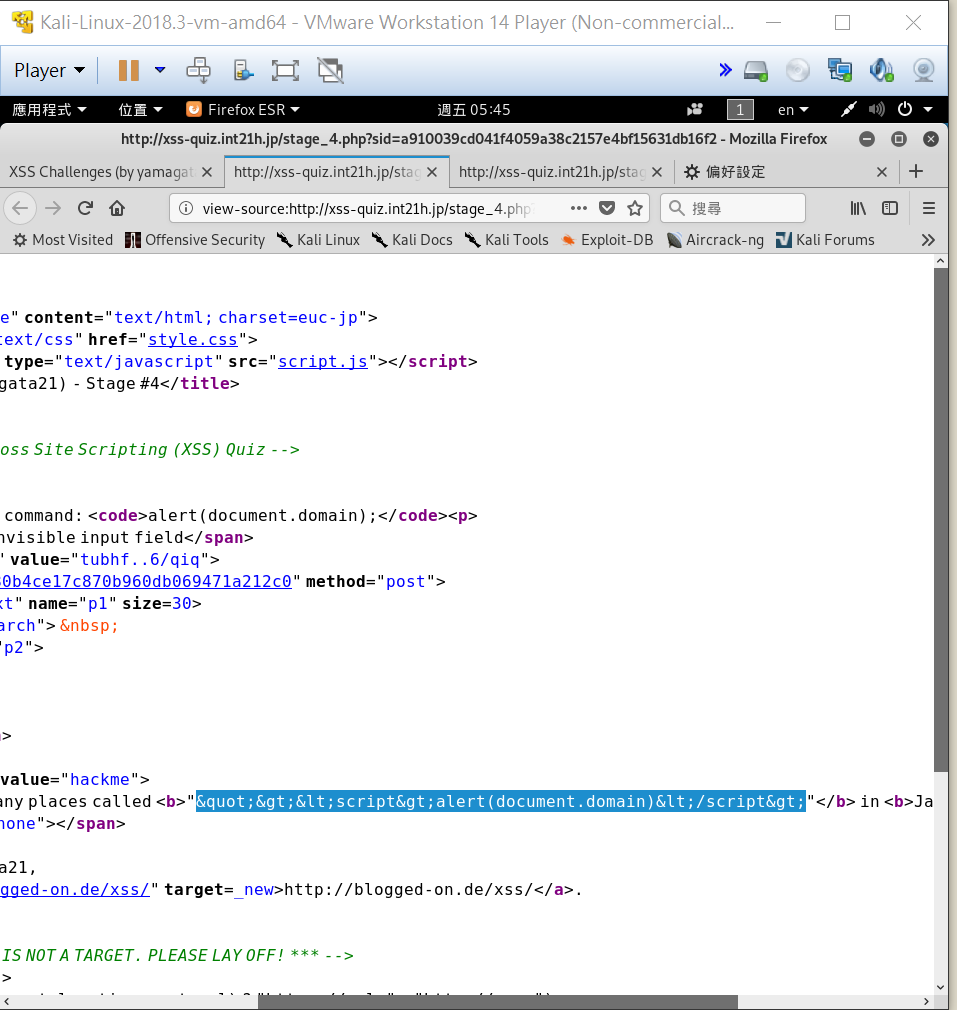Toggle the Firefox sidebar
The height and width of the screenshot is (1010, 957).
(x=890, y=208)
